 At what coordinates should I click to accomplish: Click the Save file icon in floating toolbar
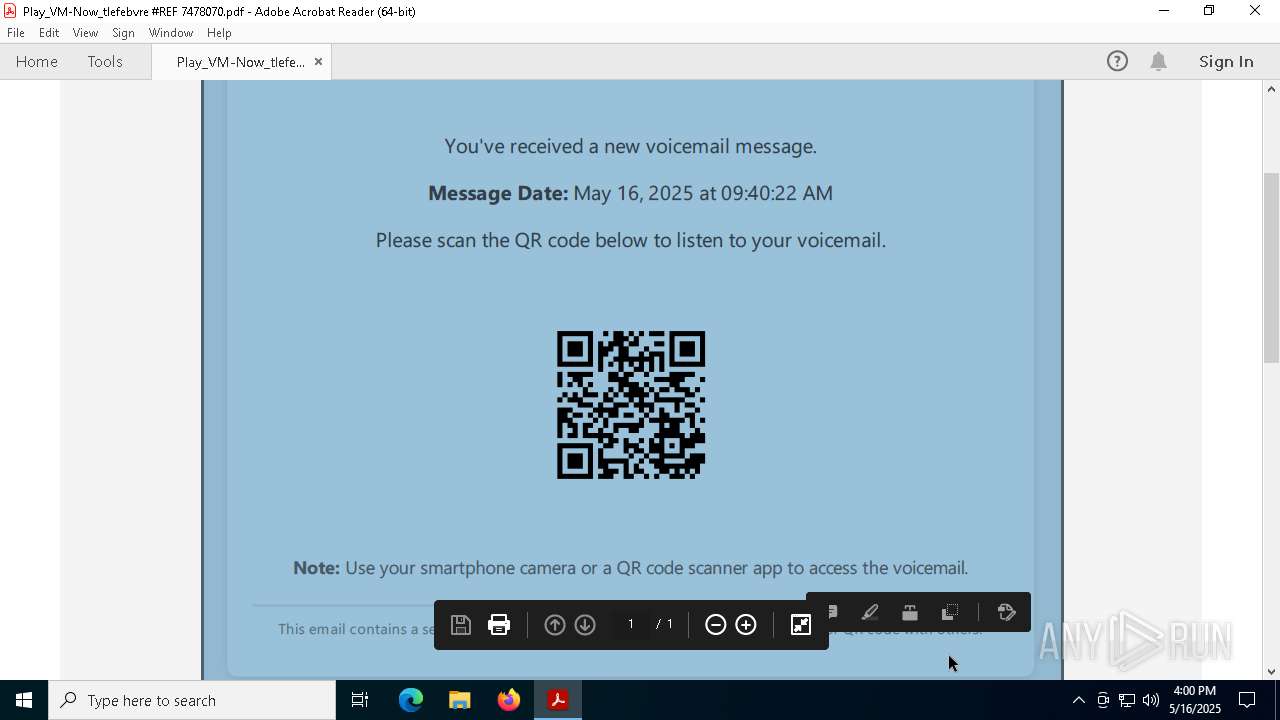[461, 625]
